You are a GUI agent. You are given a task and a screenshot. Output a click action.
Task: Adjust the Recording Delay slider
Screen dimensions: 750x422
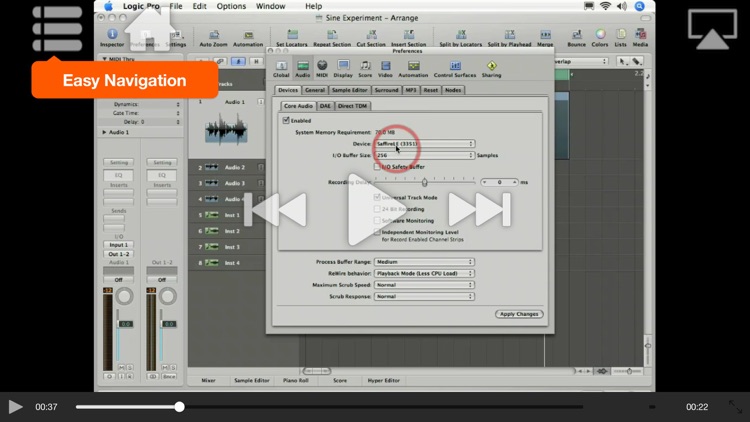pos(424,182)
